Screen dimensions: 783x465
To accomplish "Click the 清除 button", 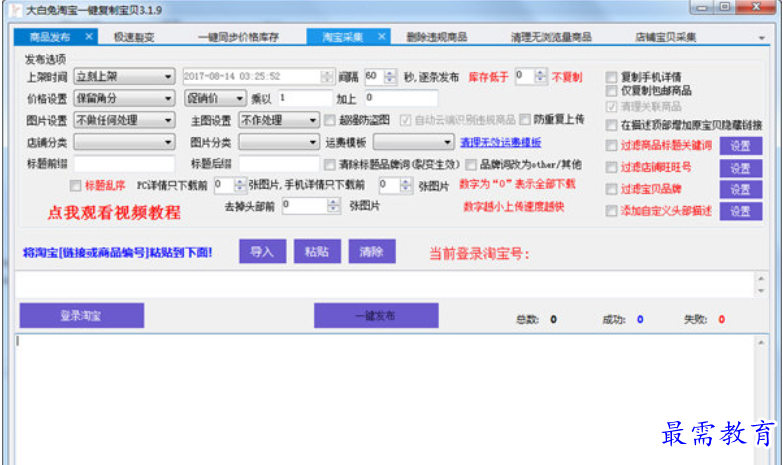I will (x=372, y=251).
